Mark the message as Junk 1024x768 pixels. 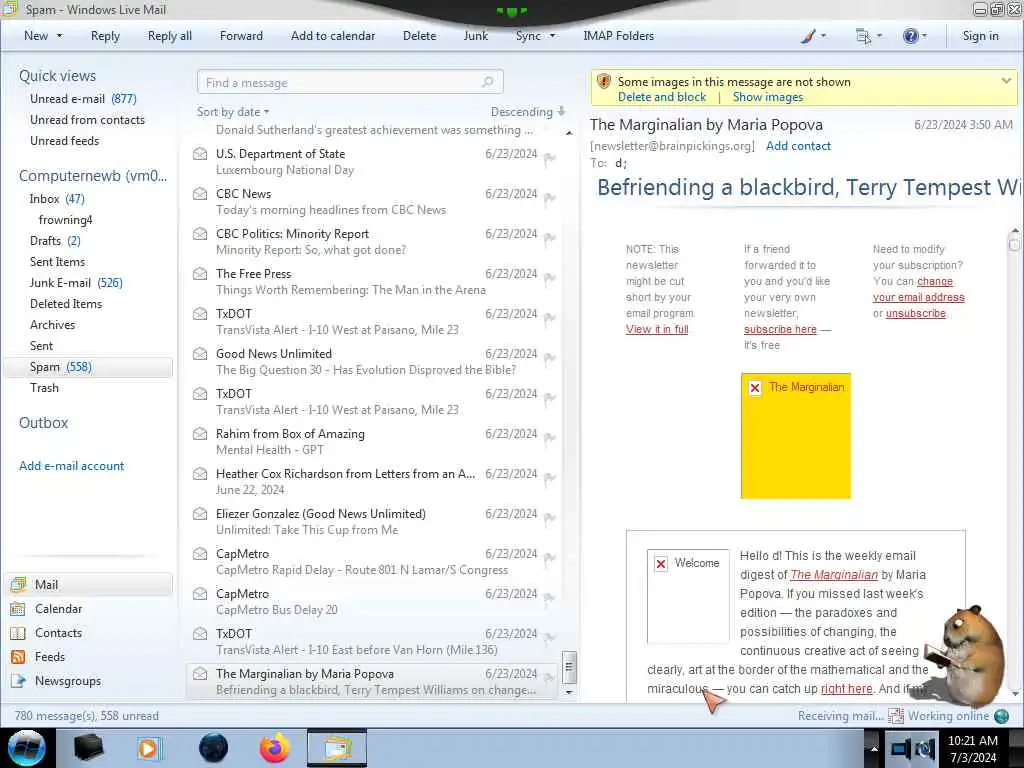click(475, 36)
